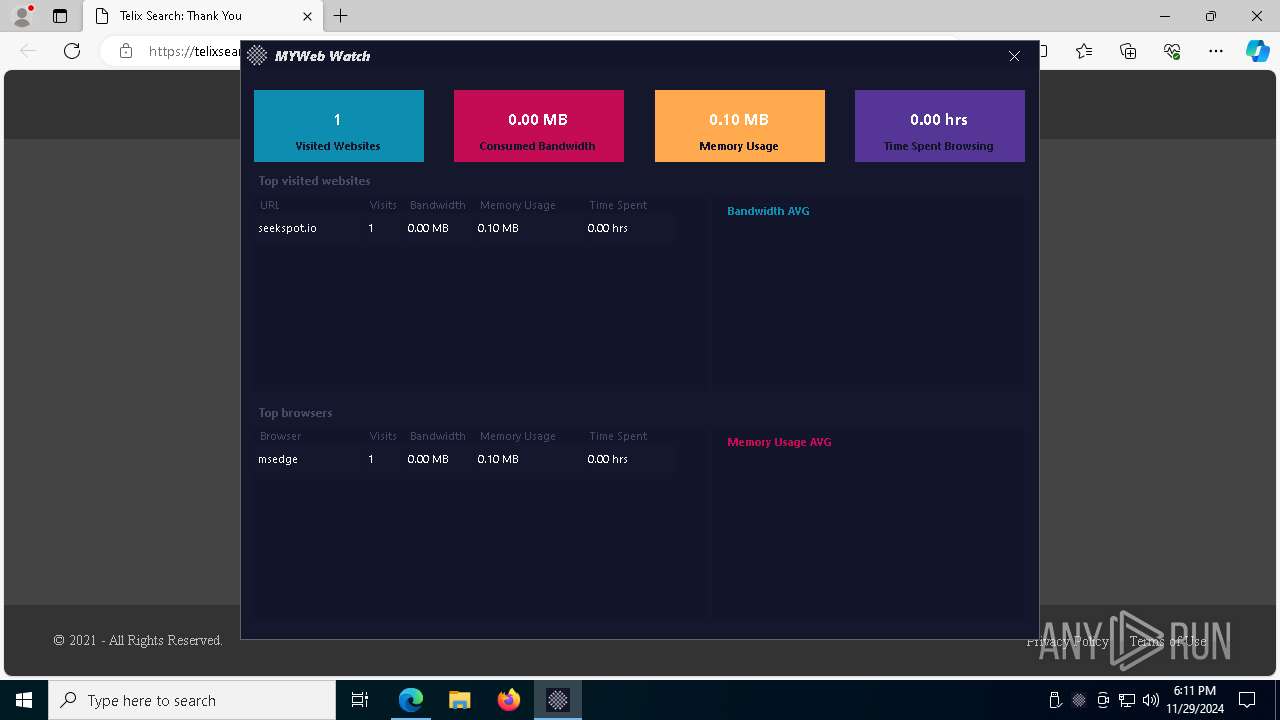Open the Edge profile icon

(22, 16)
